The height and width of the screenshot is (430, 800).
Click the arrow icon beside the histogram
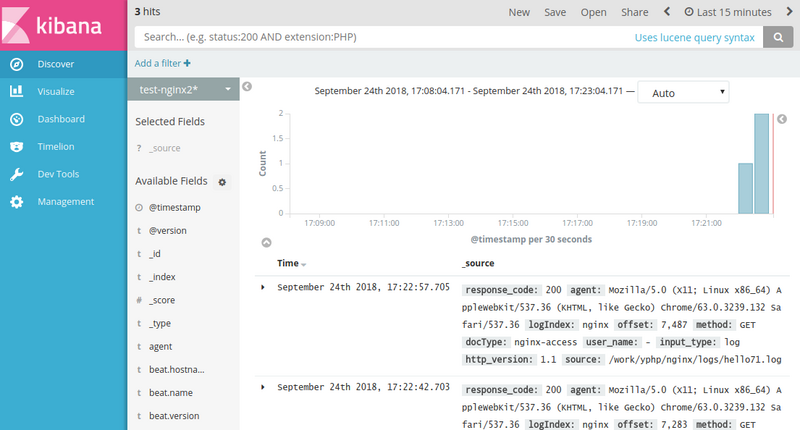(x=782, y=119)
